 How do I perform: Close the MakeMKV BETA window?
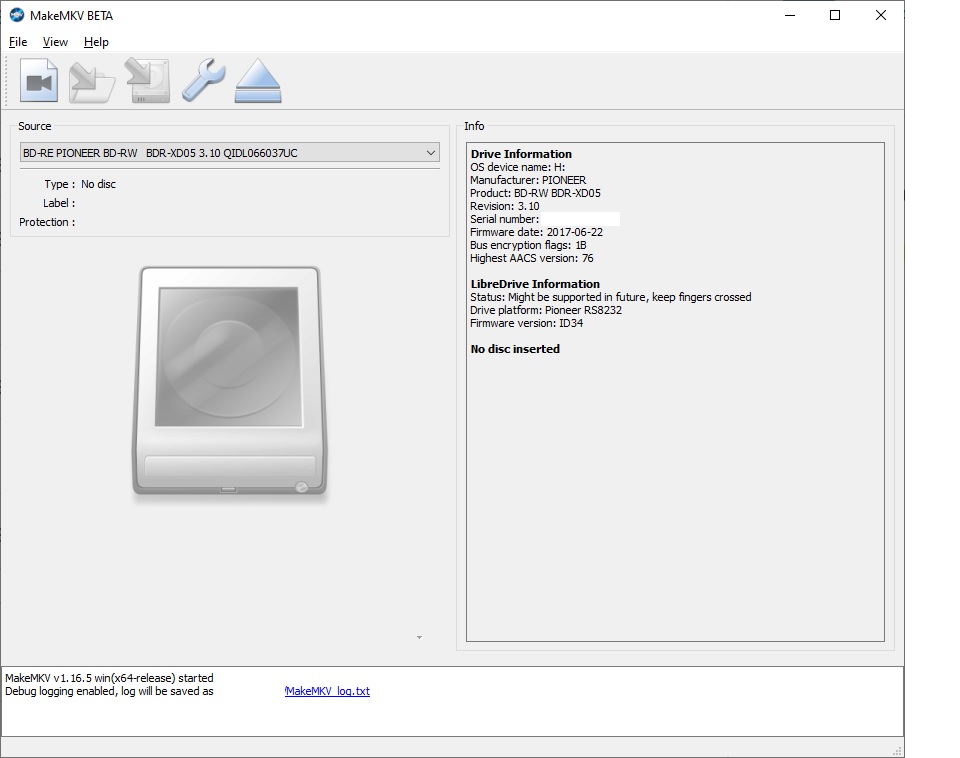881,15
